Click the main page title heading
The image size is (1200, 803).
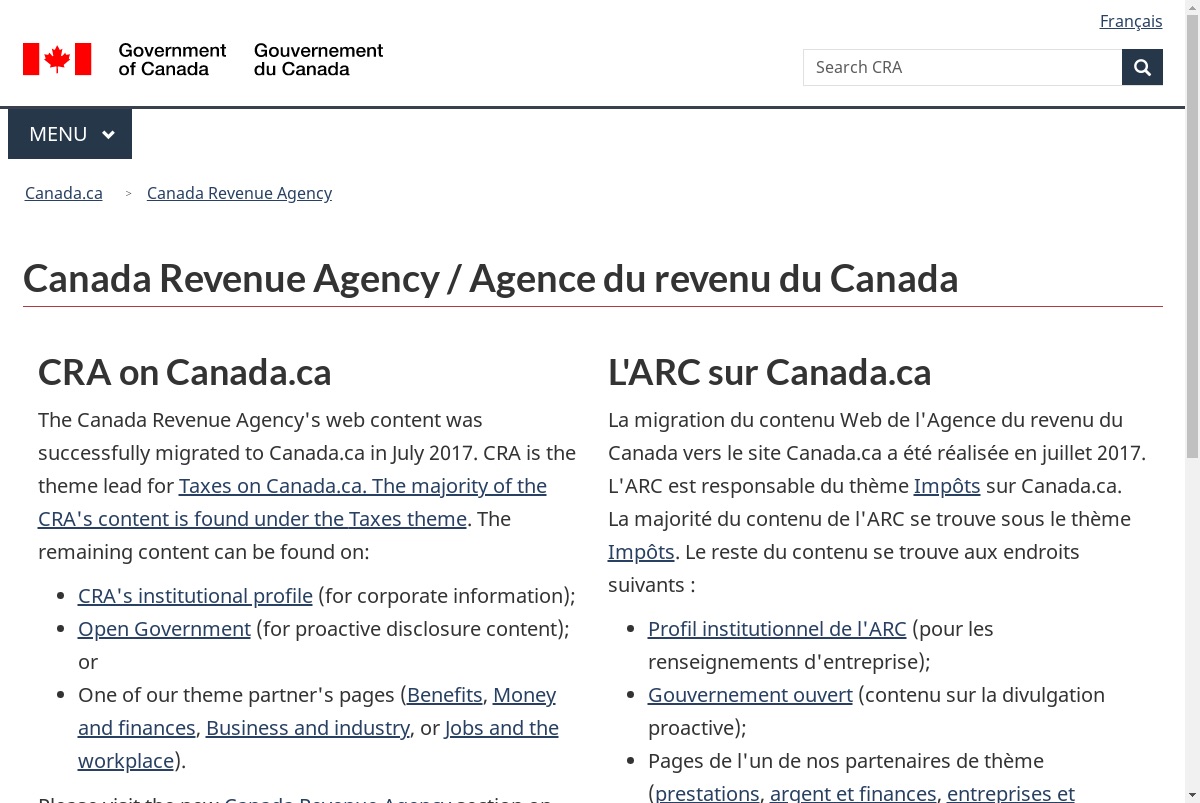[x=490, y=278]
